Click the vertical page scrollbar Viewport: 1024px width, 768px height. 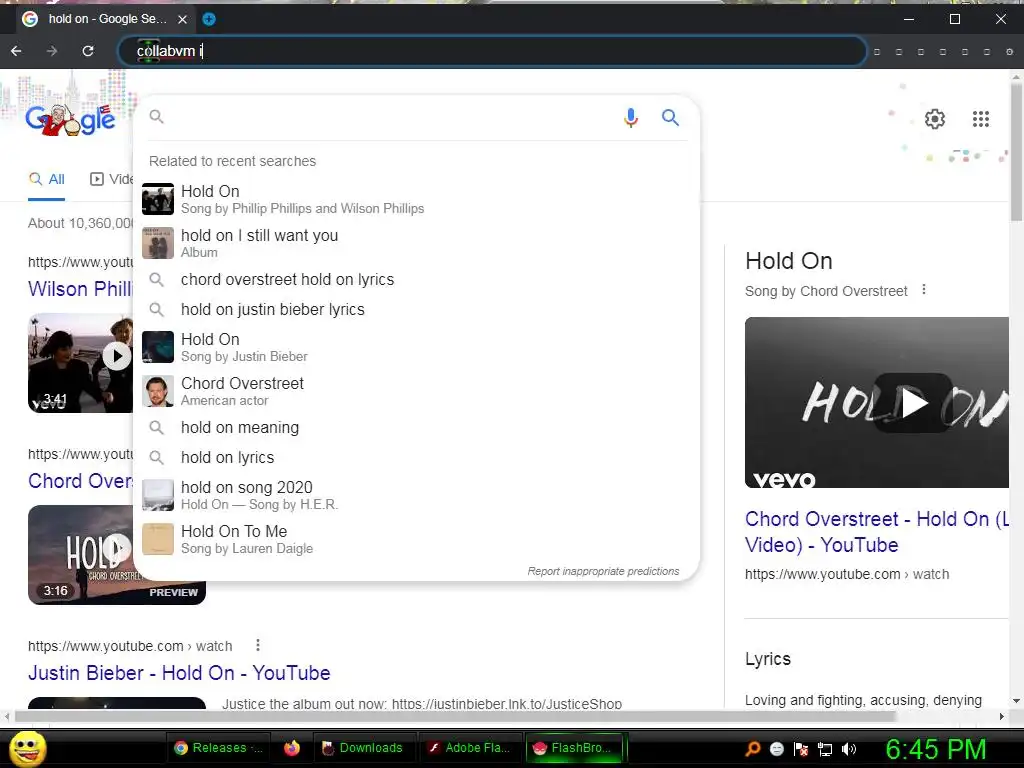1016,154
